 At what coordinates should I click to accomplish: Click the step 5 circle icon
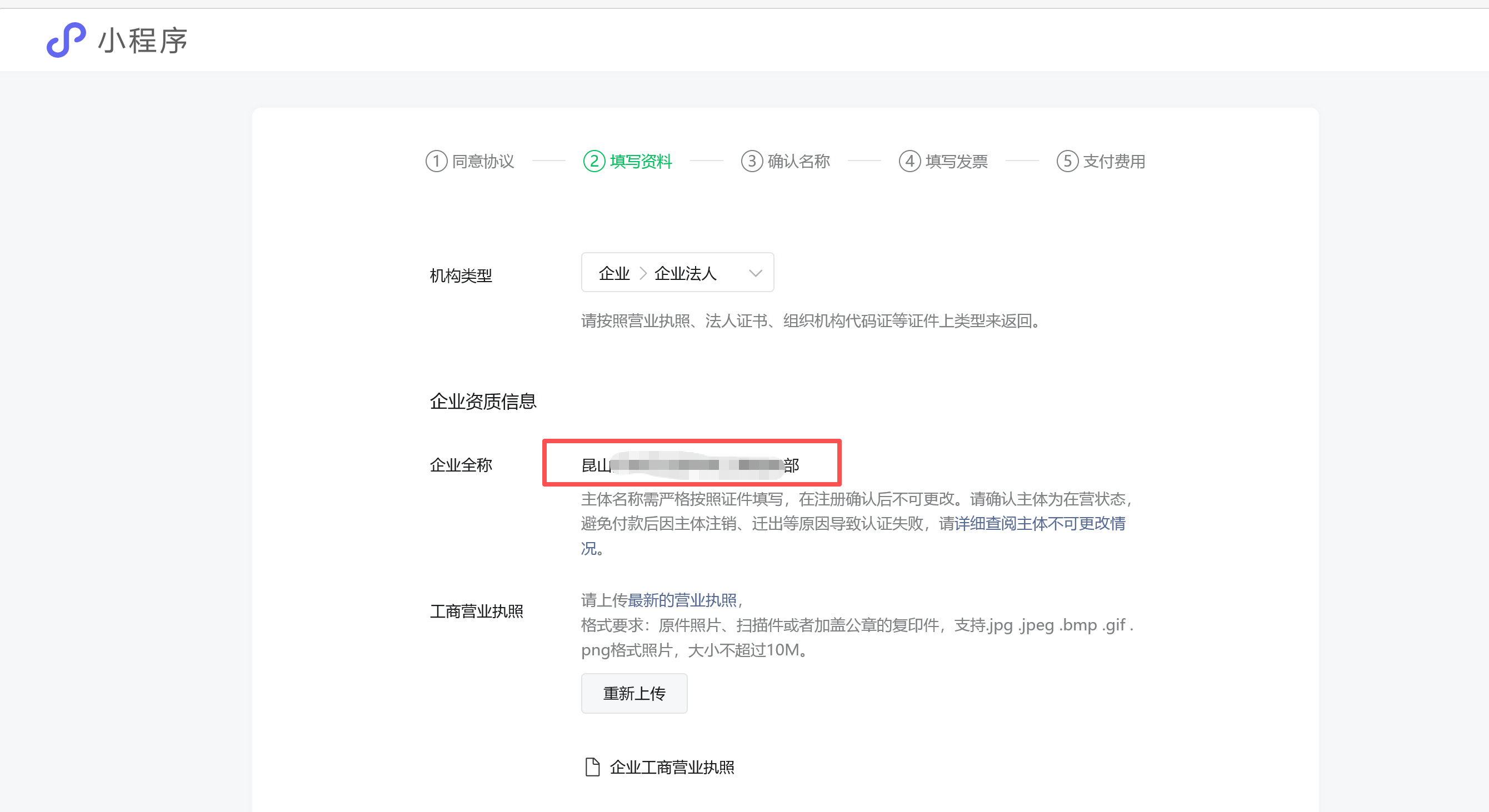click(x=1068, y=161)
